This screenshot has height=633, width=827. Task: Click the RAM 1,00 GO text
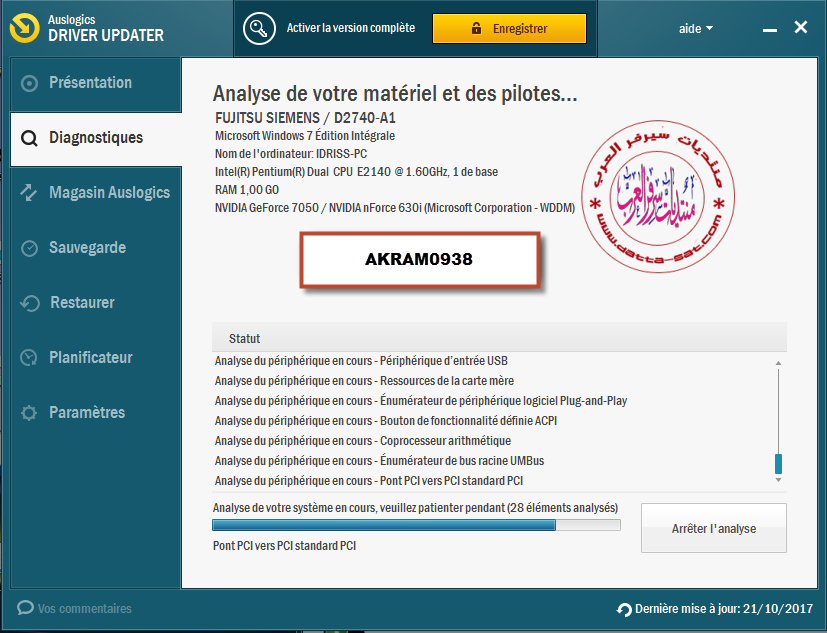[247, 190]
